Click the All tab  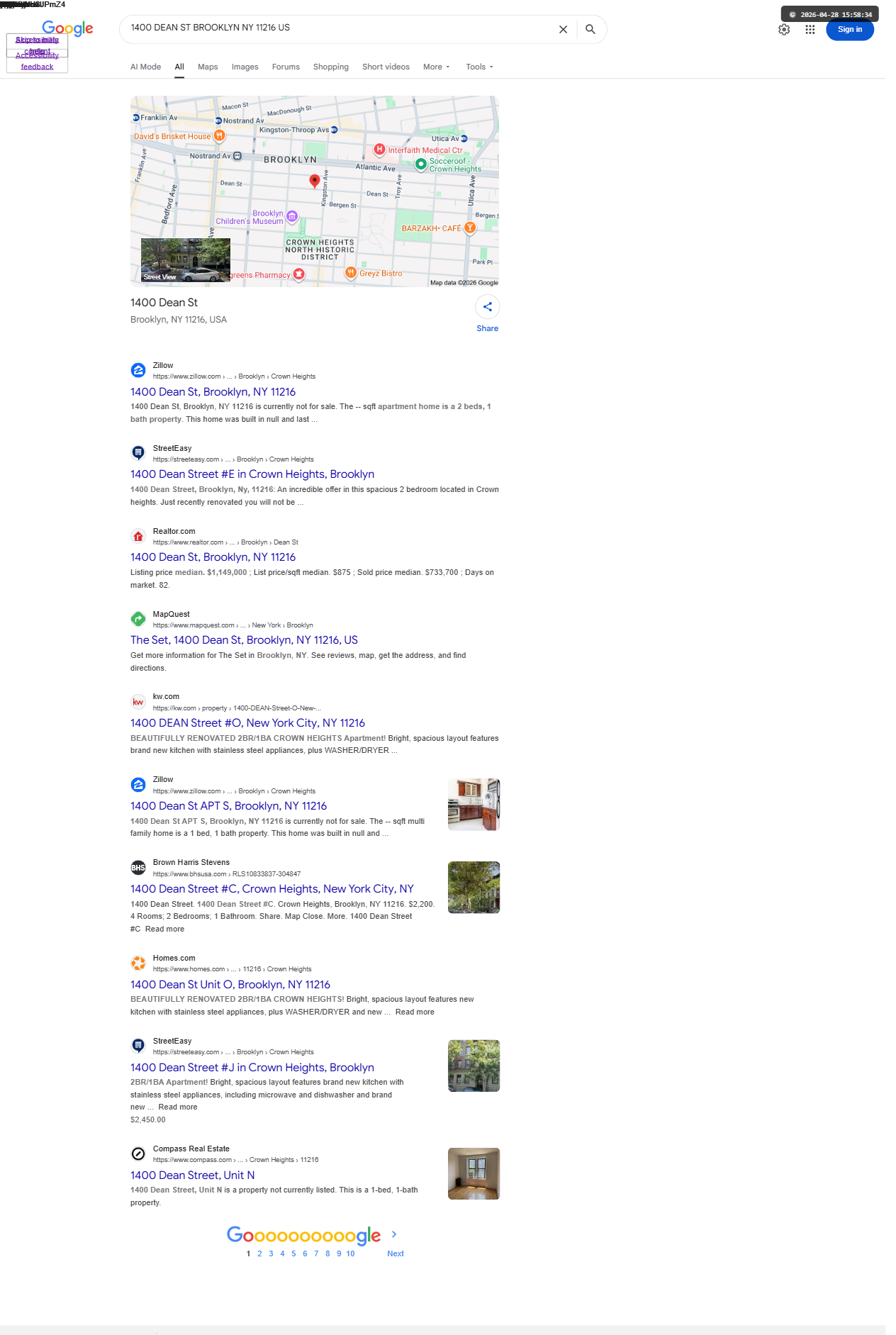179,67
